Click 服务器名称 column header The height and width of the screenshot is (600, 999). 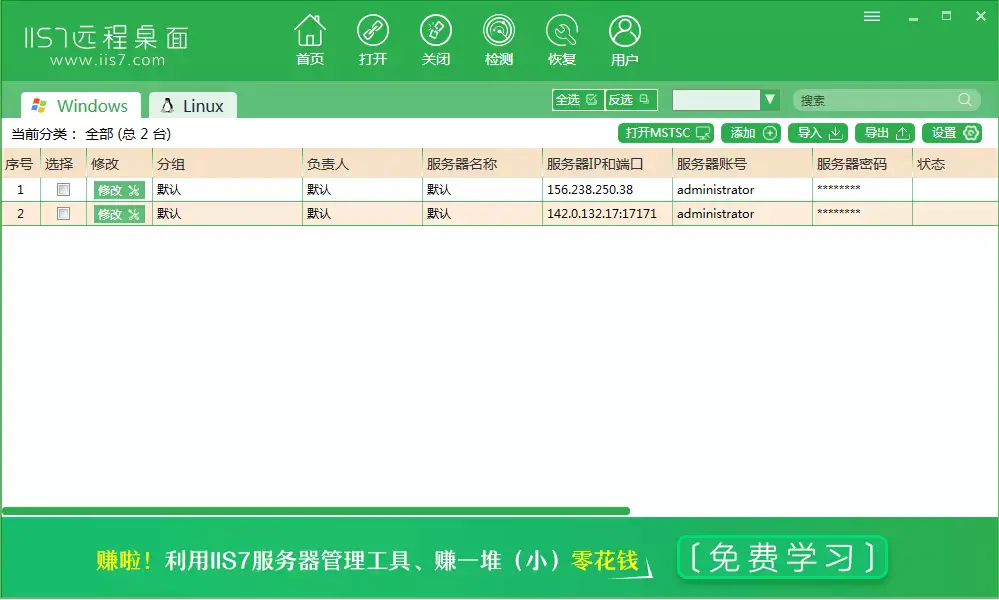482,164
